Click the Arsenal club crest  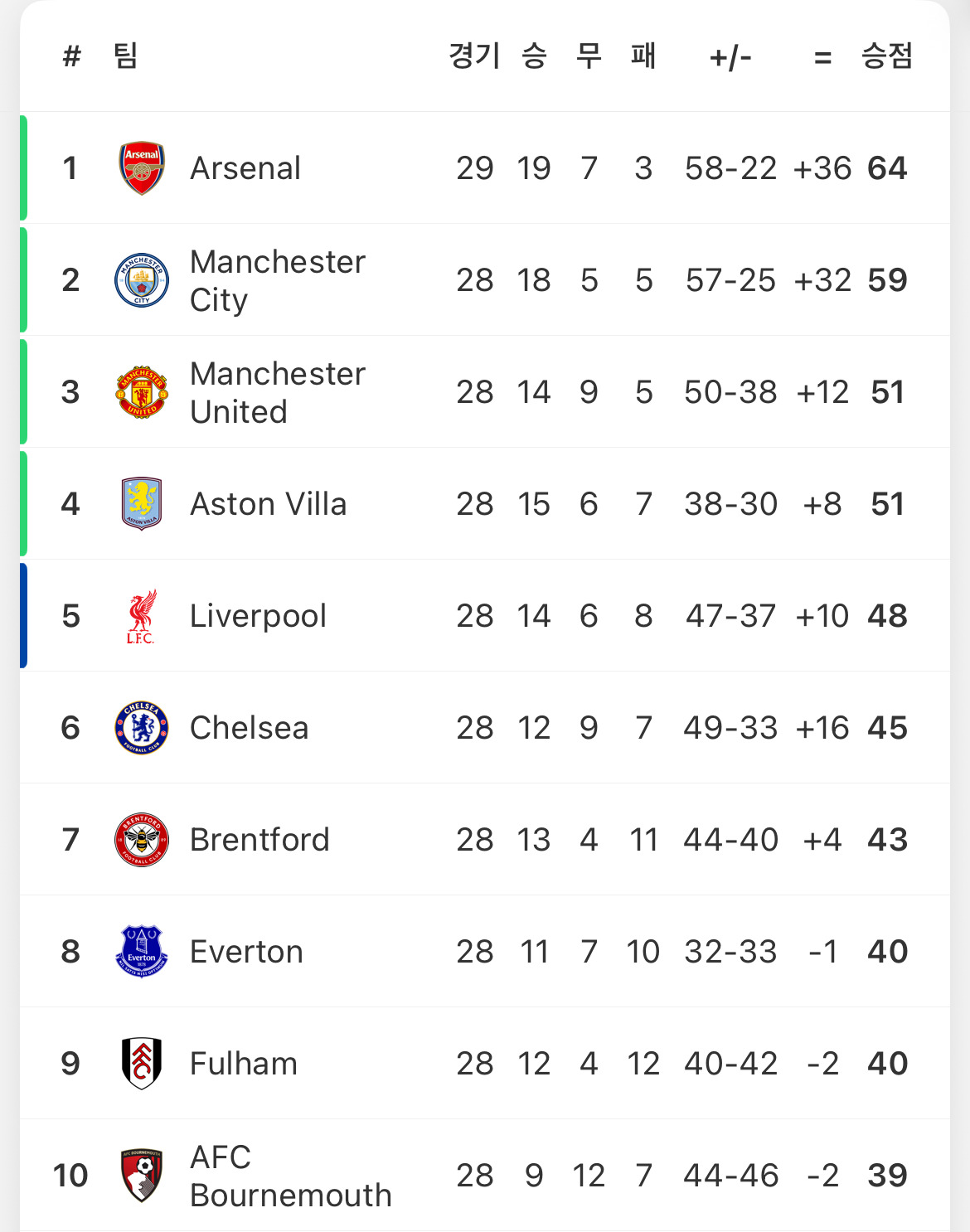tap(142, 168)
